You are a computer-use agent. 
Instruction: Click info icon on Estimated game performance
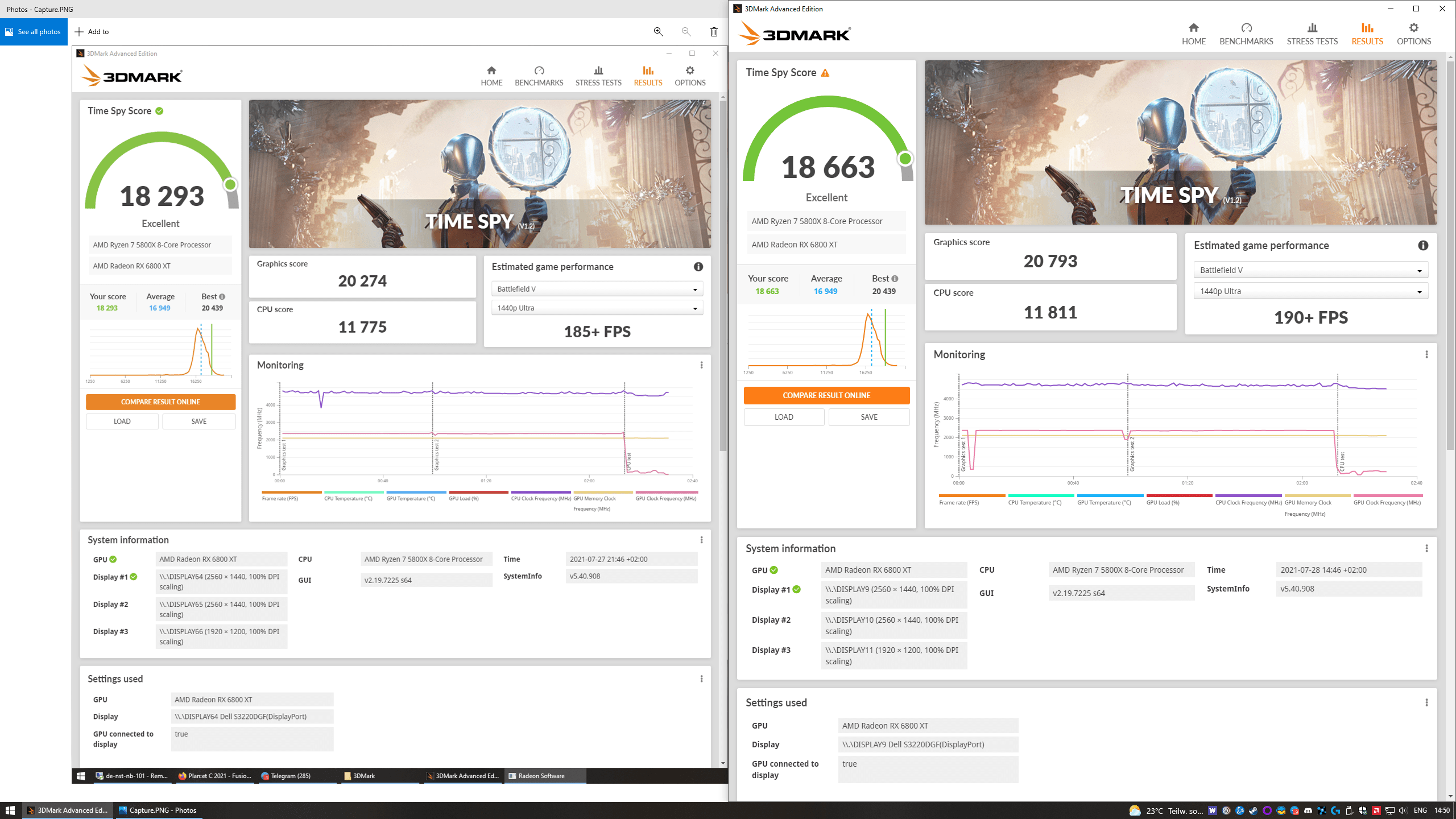(1423, 246)
